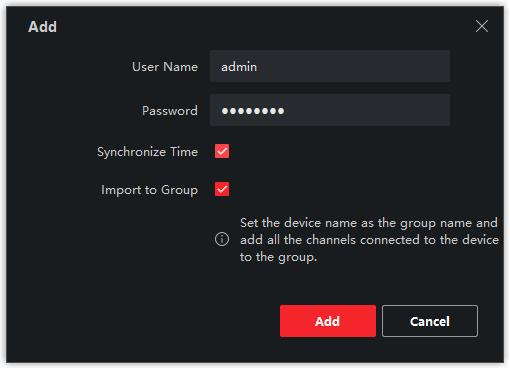Click the "Import to Group" label

click(150, 190)
